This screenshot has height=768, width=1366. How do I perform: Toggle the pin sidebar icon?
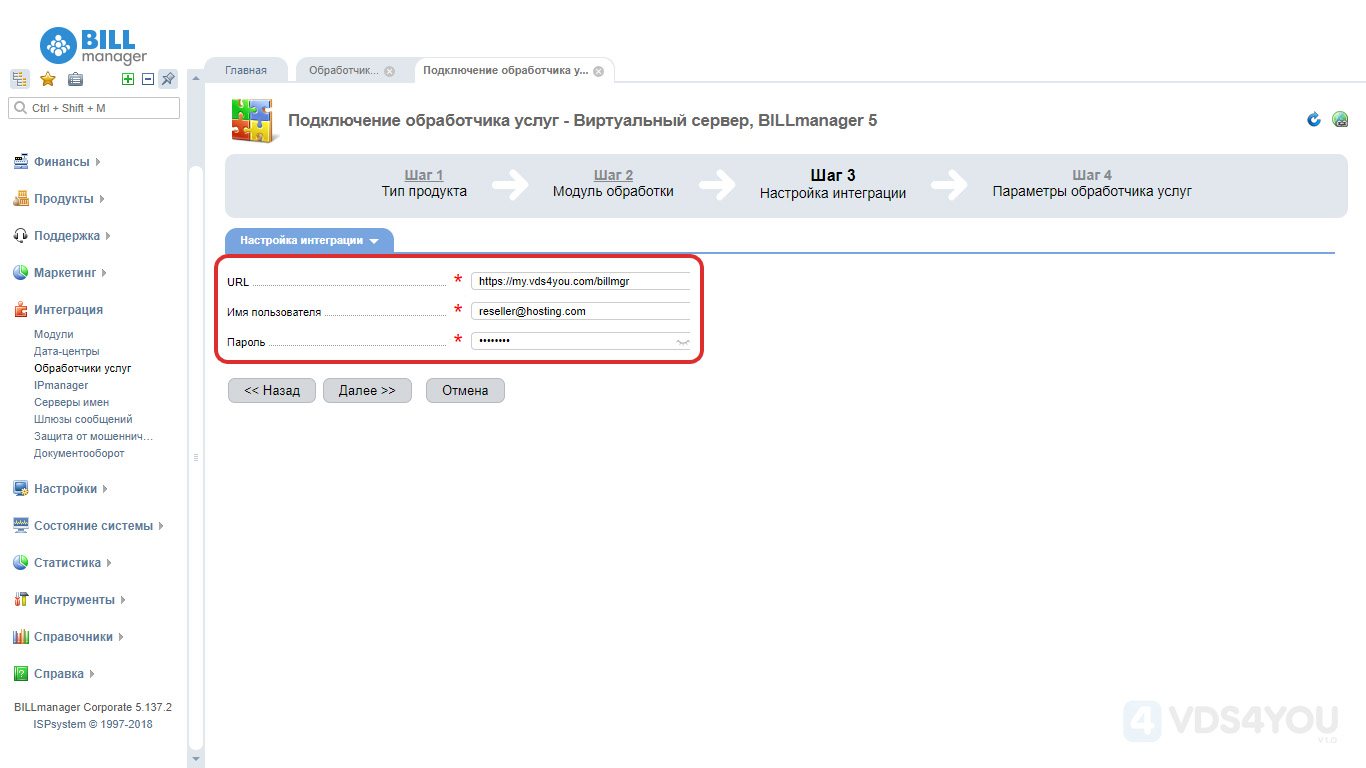[168, 79]
